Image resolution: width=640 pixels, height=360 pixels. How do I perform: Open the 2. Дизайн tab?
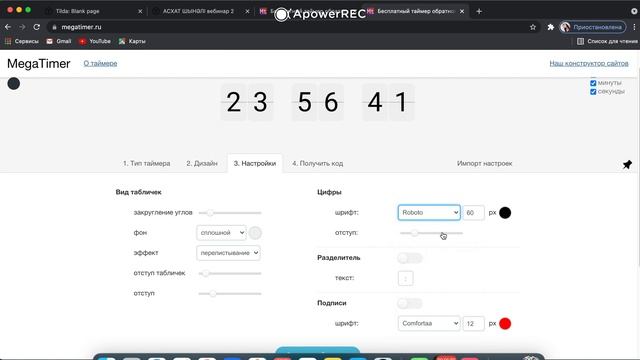click(202, 163)
